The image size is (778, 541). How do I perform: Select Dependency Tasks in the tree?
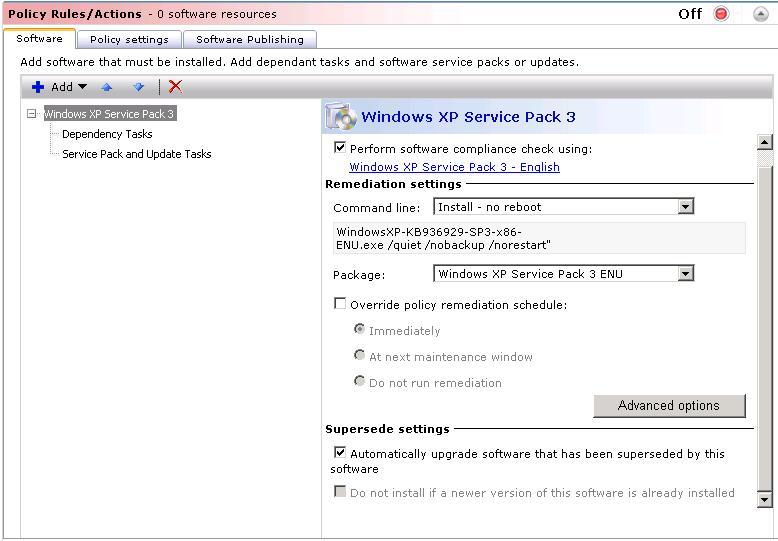pyautogui.click(x=107, y=134)
